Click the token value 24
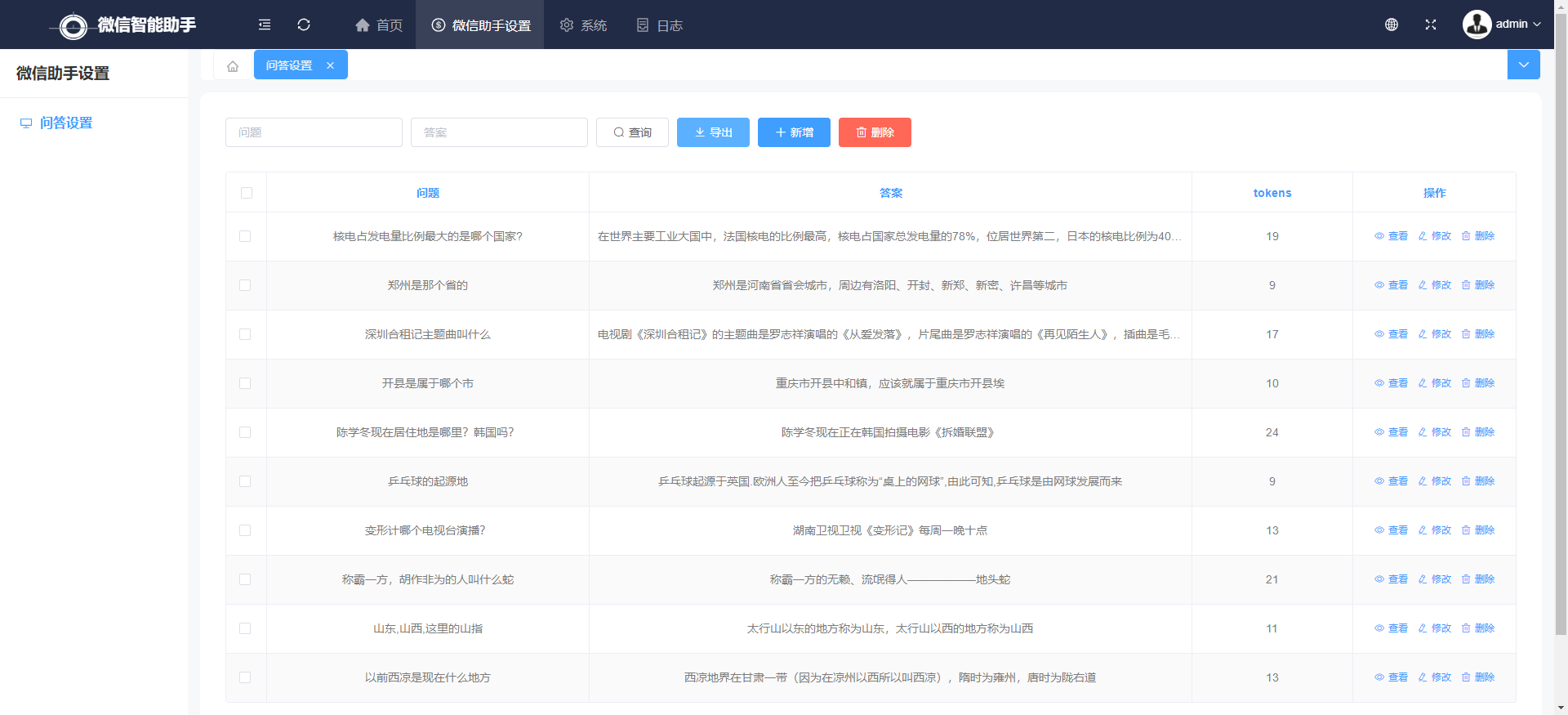 click(x=1272, y=432)
